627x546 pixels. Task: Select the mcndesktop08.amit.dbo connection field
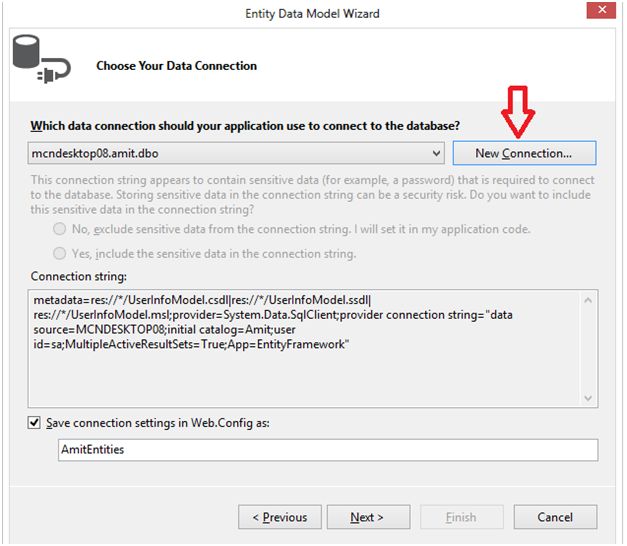pos(228,153)
